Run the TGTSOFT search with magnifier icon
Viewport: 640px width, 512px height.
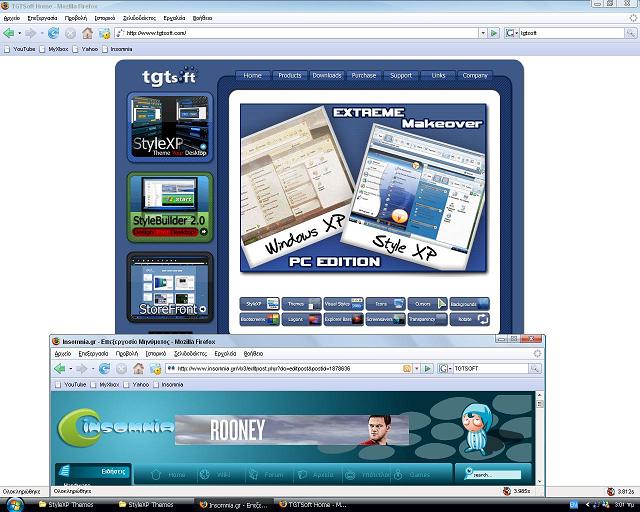pos(535,369)
